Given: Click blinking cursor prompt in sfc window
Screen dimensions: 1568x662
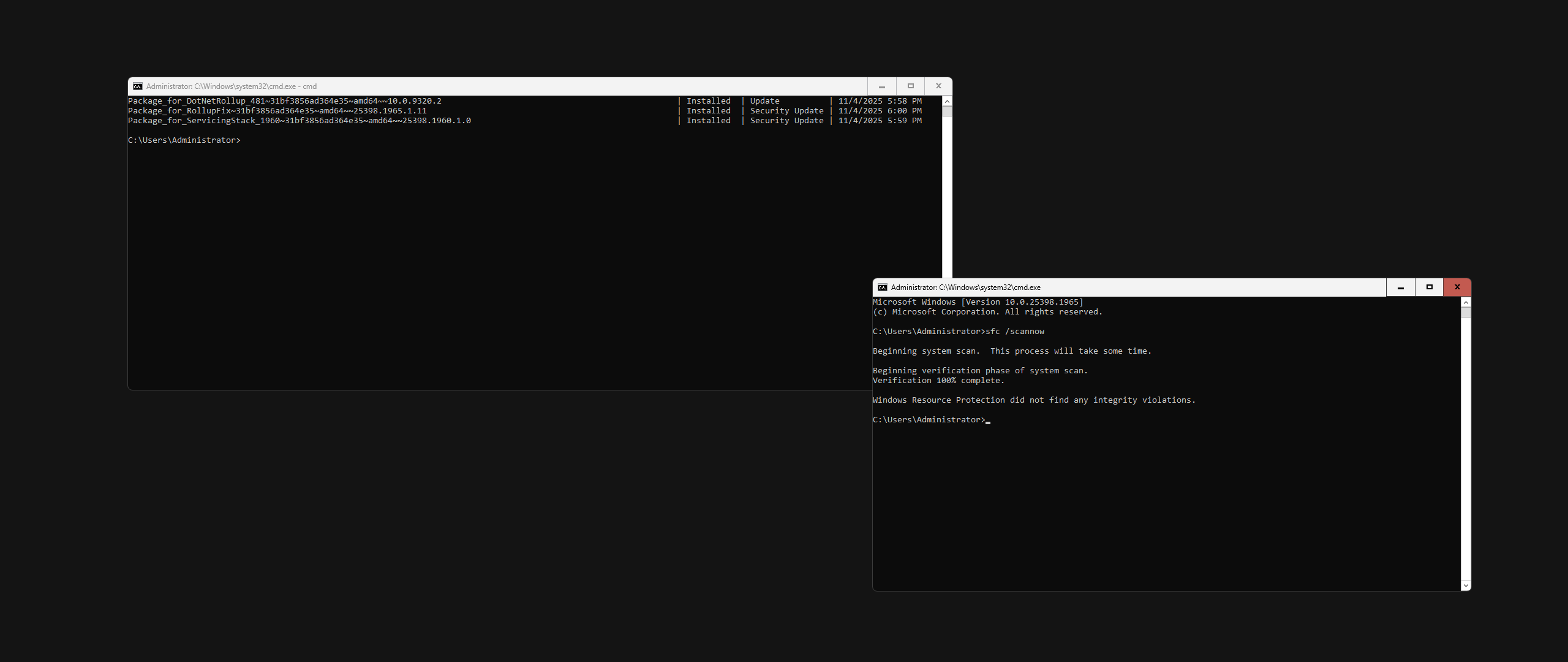Looking at the screenshot, I should point(987,420).
